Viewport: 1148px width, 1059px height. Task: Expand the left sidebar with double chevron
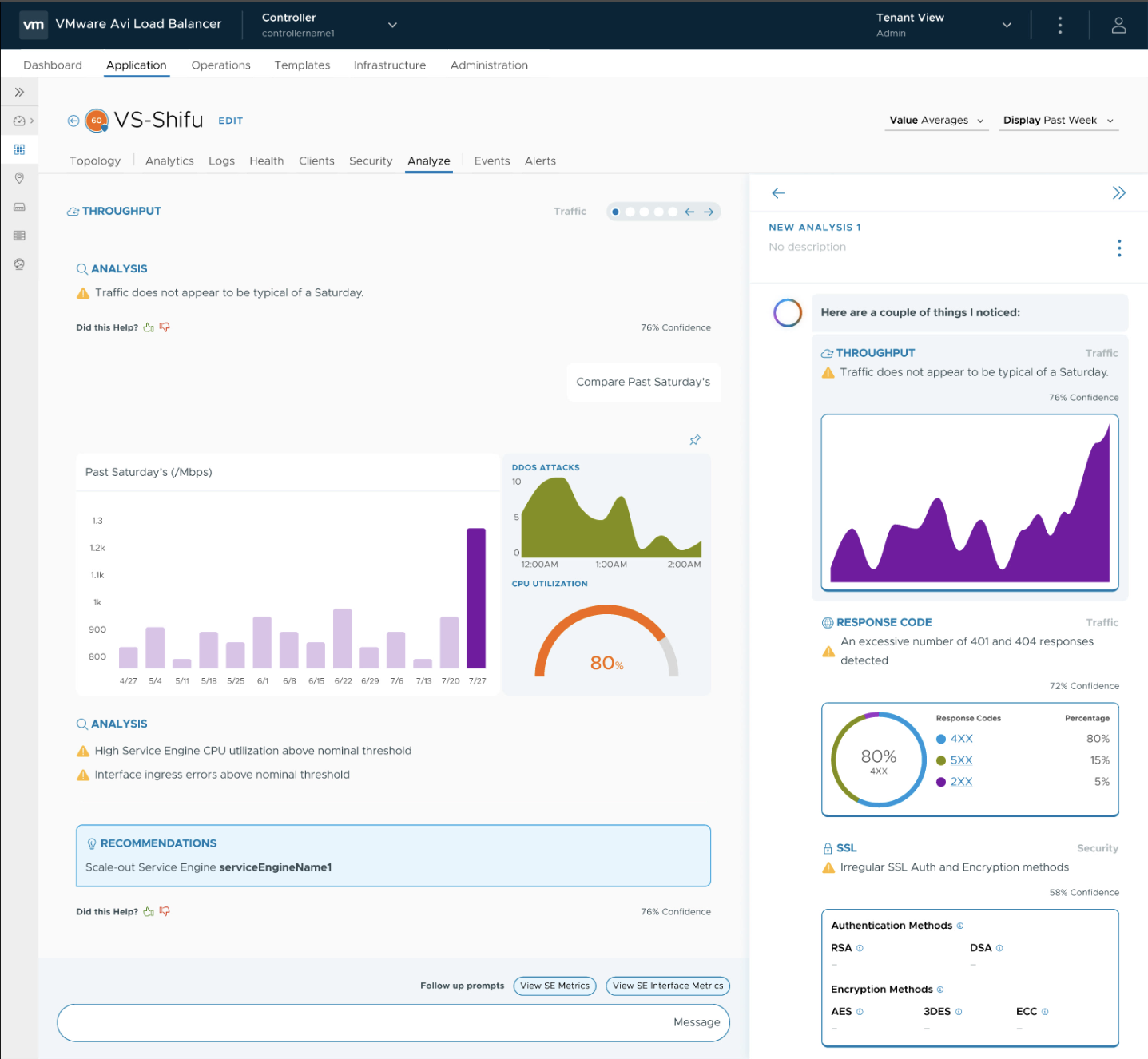click(x=19, y=92)
